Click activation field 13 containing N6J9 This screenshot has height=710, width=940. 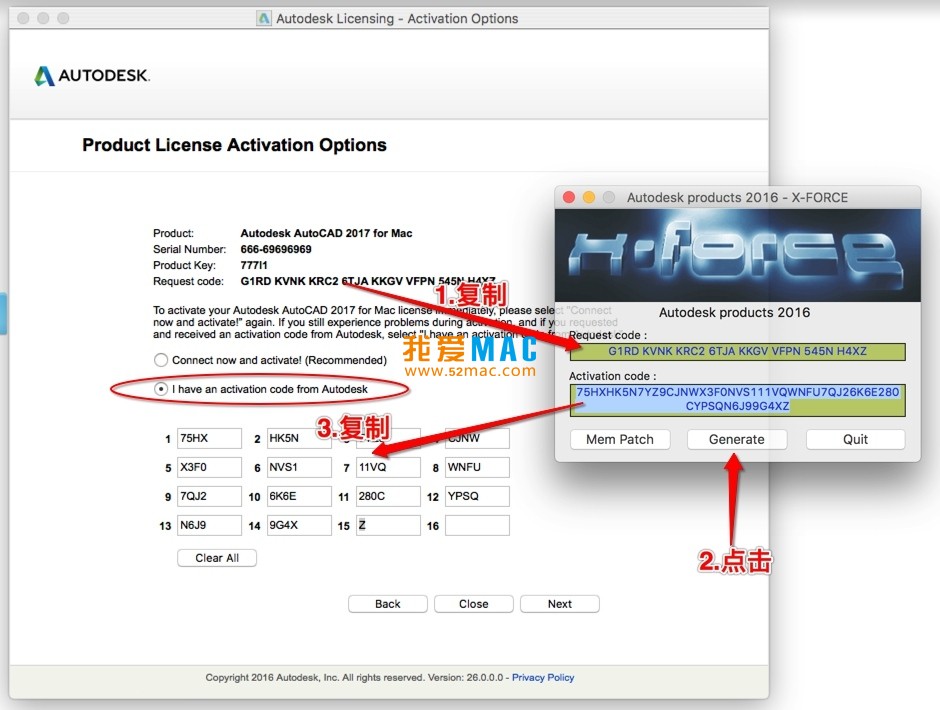point(209,525)
